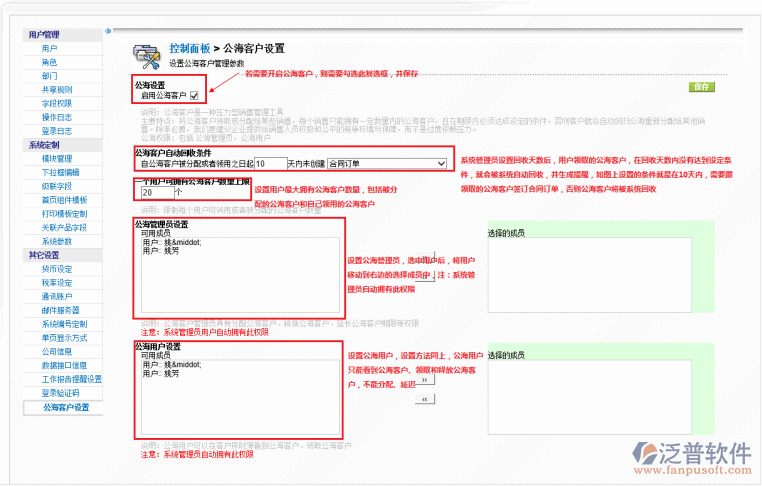Click the control panel tools icon
The width and height of the screenshot is (762, 486).
146,57
